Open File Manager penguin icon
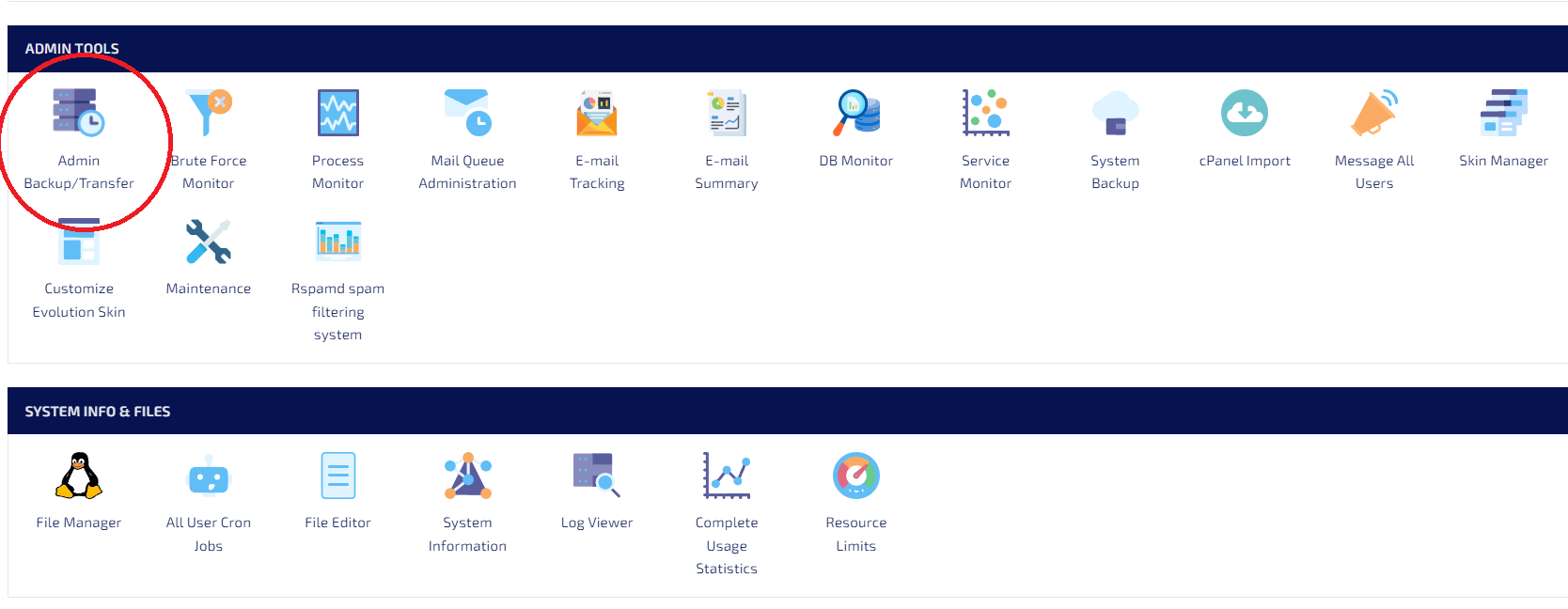The width and height of the screenshot is (1568, 609). [79, 476]
